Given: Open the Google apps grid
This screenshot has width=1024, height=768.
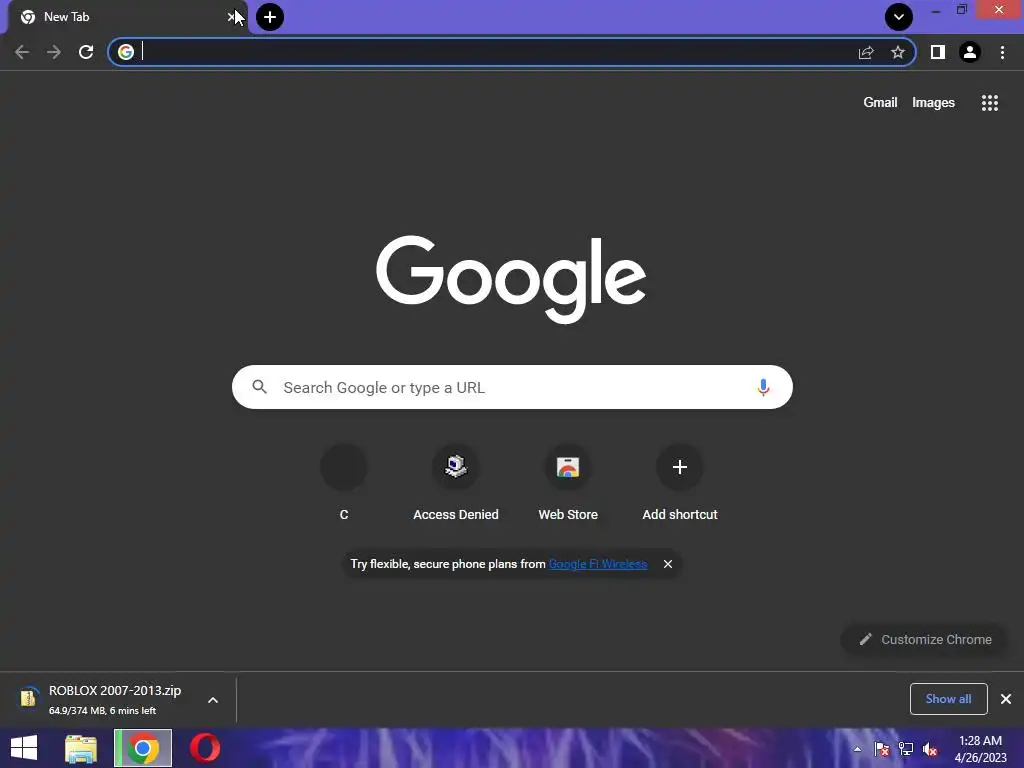Looking at the screenshot, I should 990,103.
